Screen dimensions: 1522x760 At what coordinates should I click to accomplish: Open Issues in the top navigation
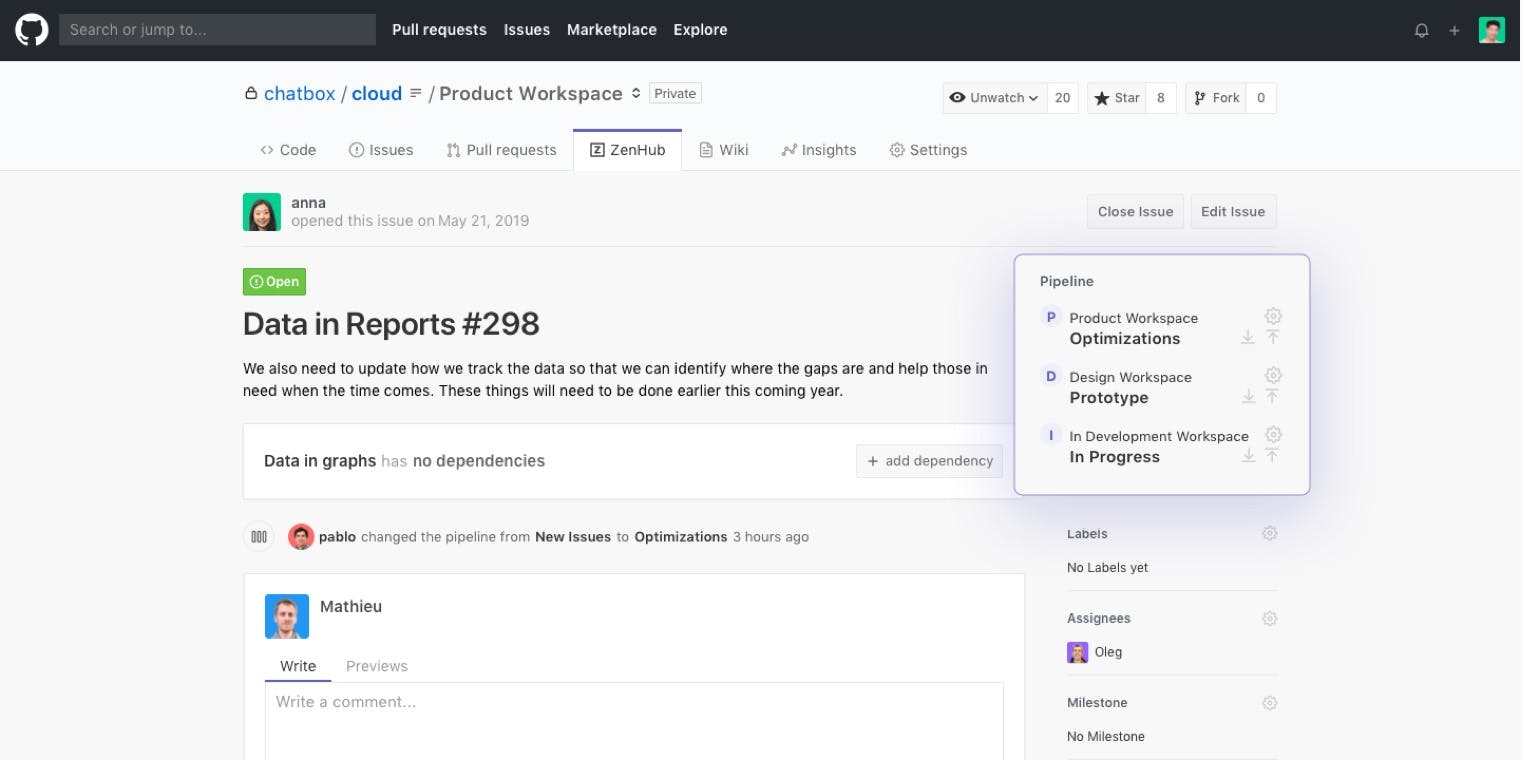pyautogui.click(x=527, y=30)
